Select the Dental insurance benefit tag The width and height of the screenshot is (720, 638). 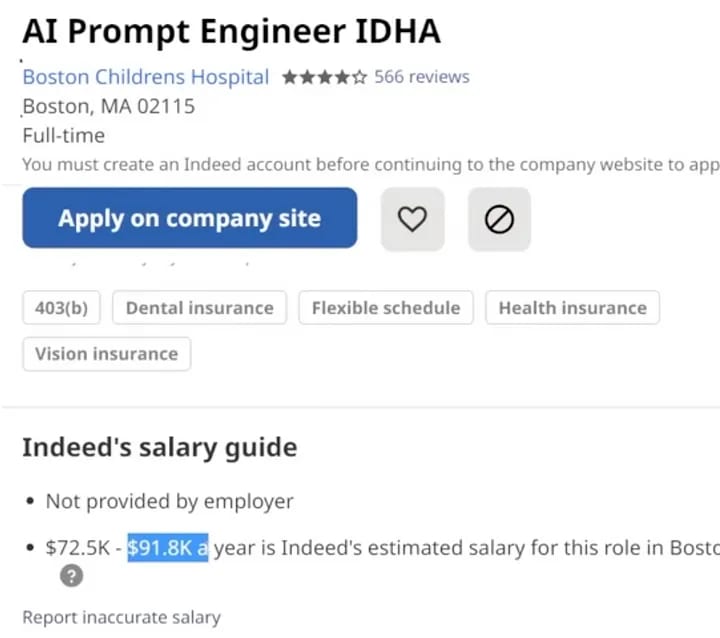click(200, 308)
